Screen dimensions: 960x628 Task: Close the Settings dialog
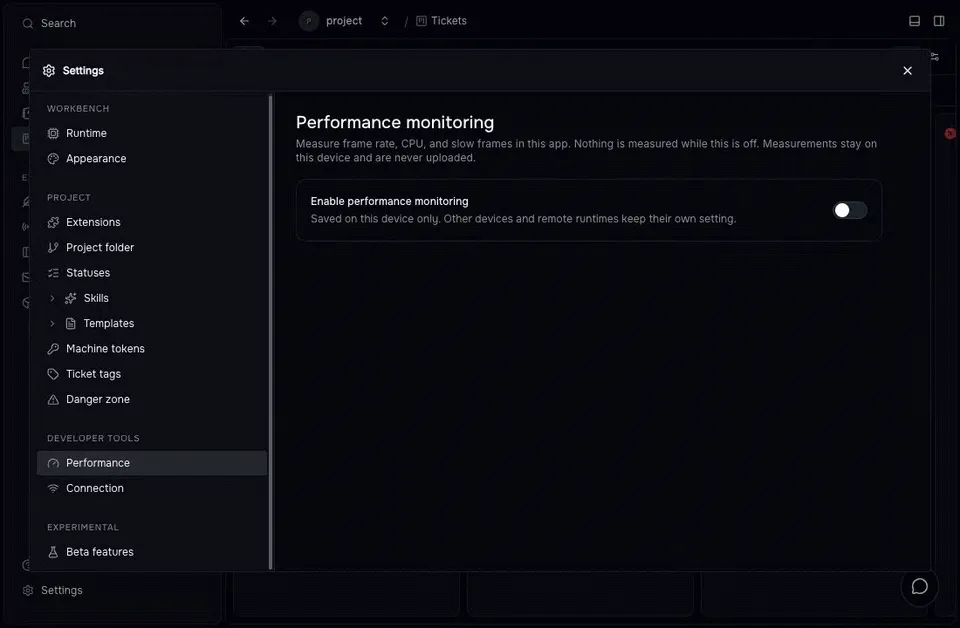(x=907, y=71)
